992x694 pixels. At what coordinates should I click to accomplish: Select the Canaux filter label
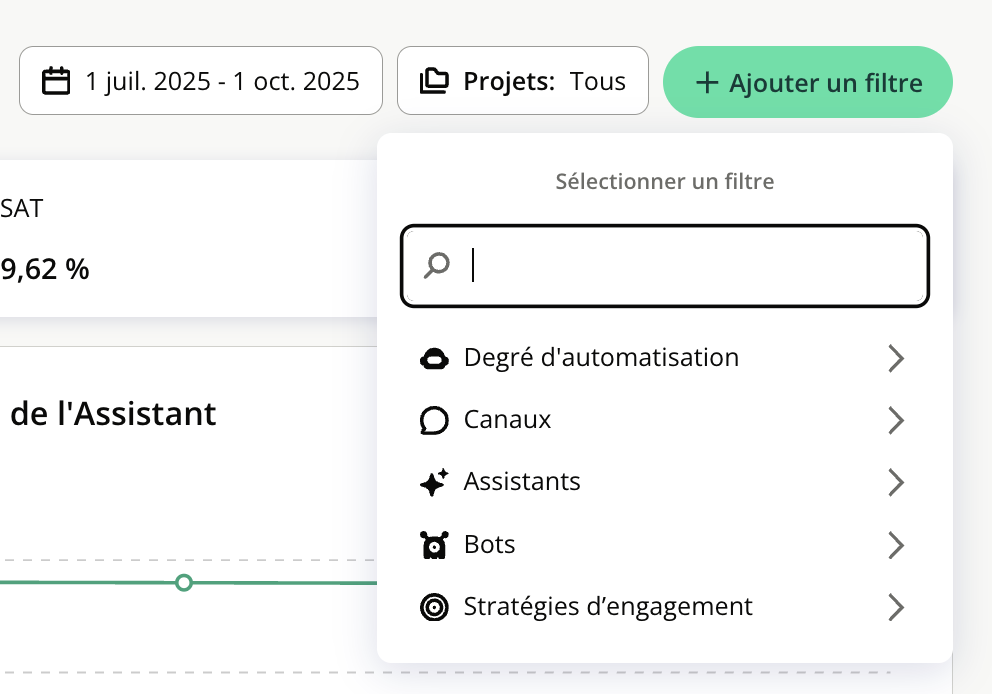coord(507,420)
